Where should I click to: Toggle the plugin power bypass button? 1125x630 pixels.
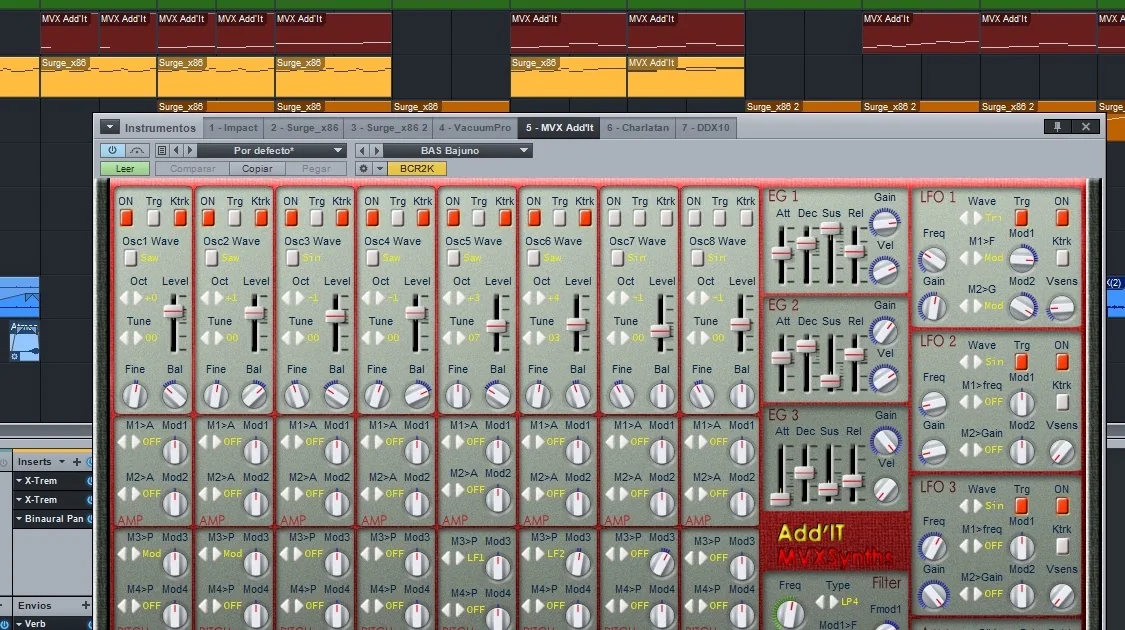point(112,150)
